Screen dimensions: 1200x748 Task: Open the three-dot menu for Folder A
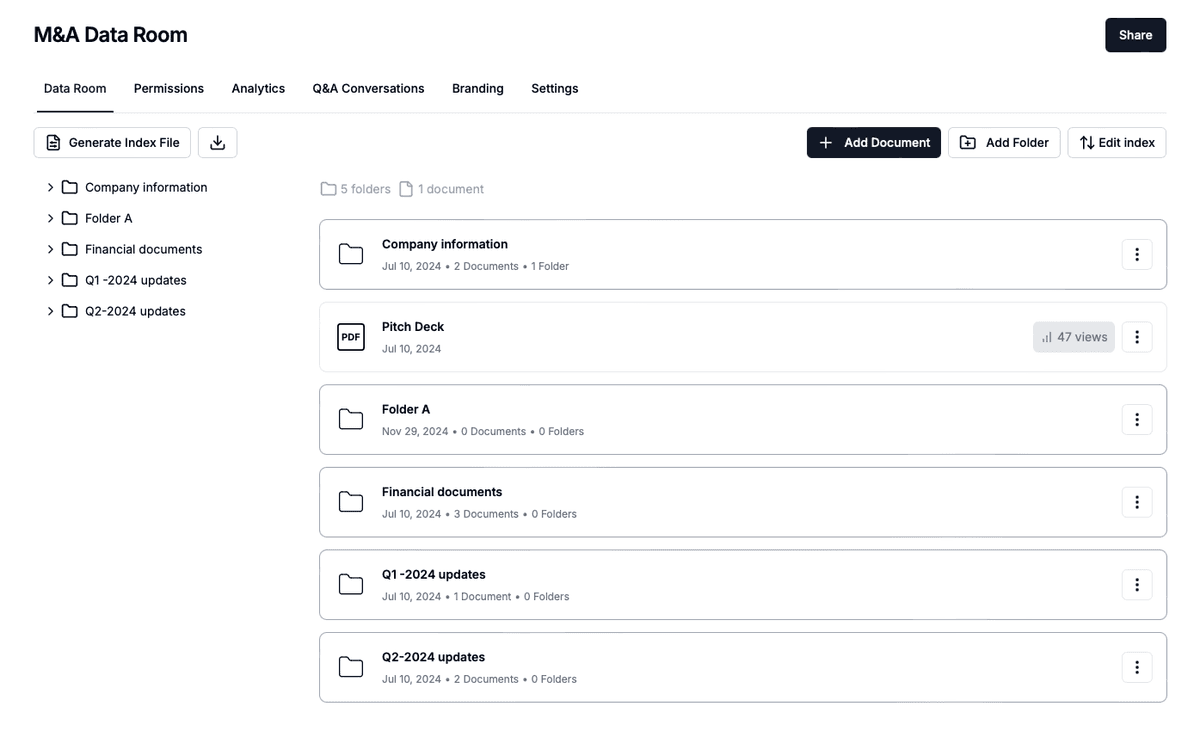1136,420
